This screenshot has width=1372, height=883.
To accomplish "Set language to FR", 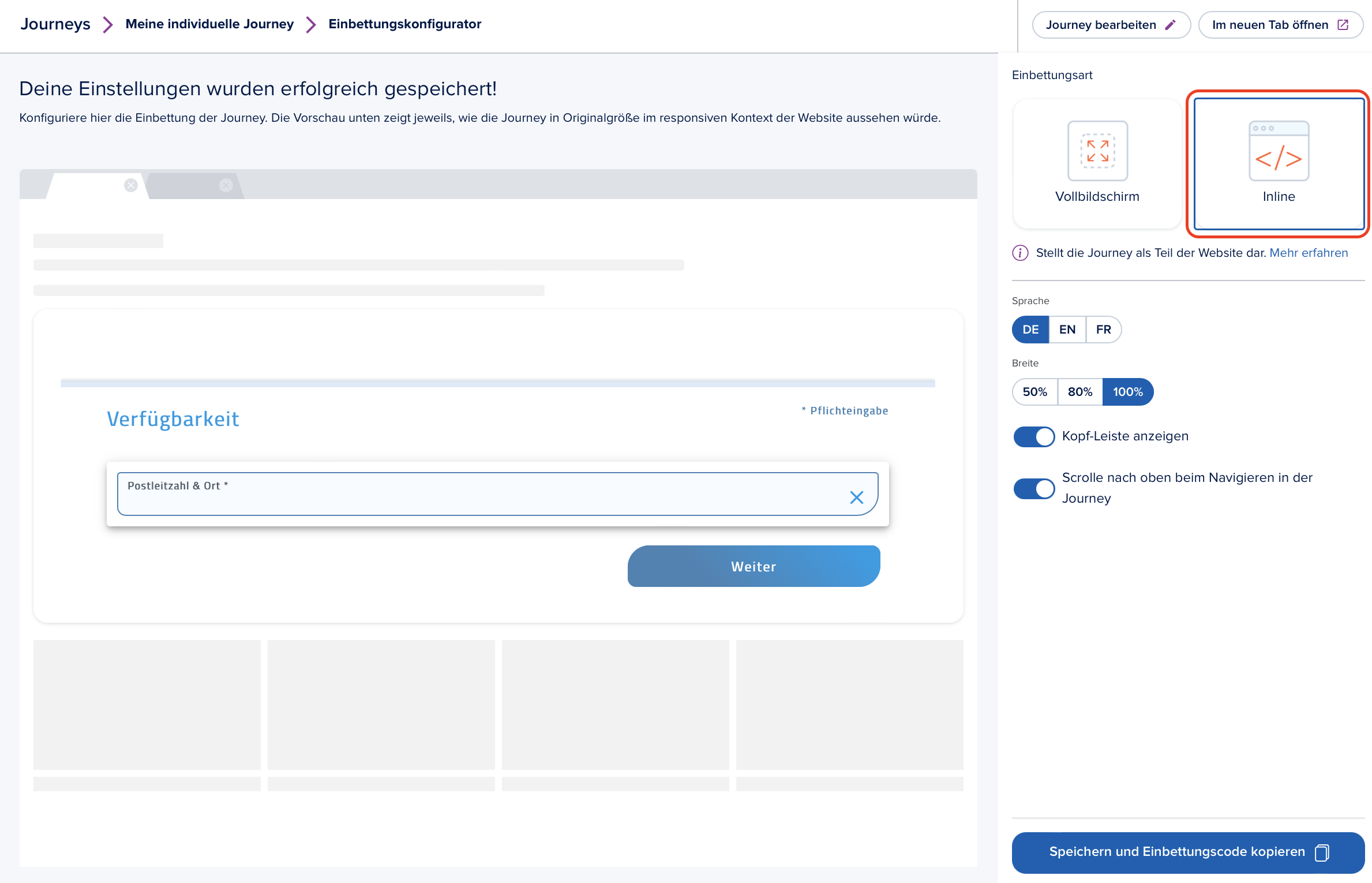I will coord(1104,330).
